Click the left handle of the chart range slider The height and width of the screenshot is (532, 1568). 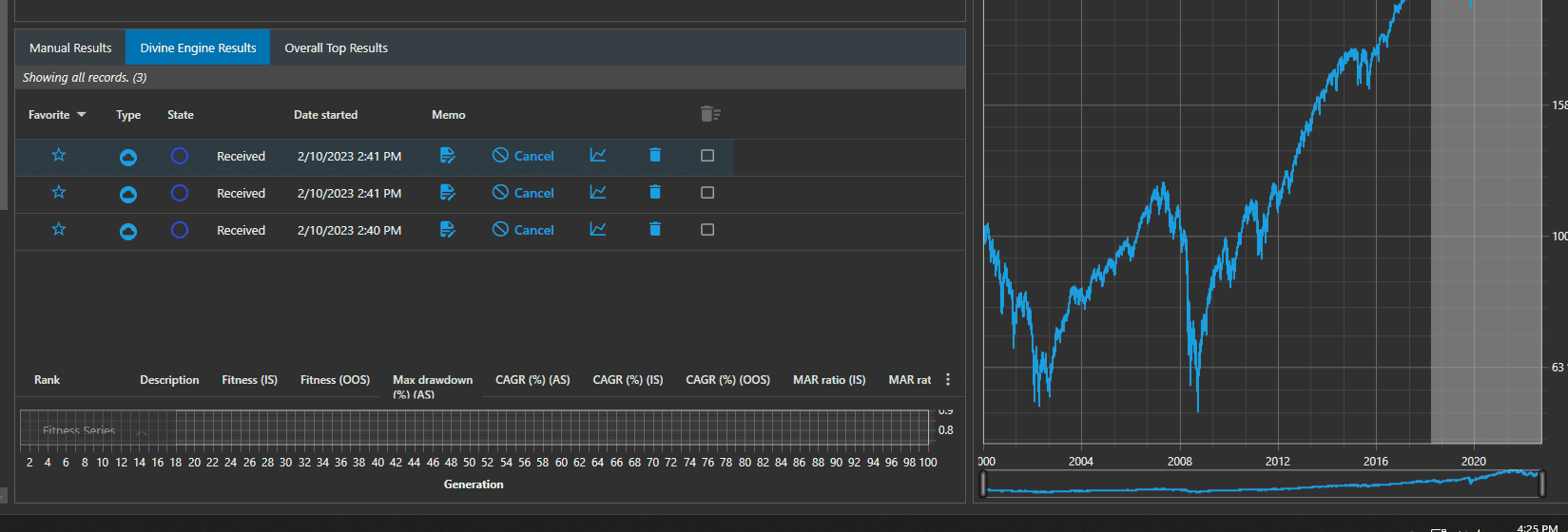984,484
